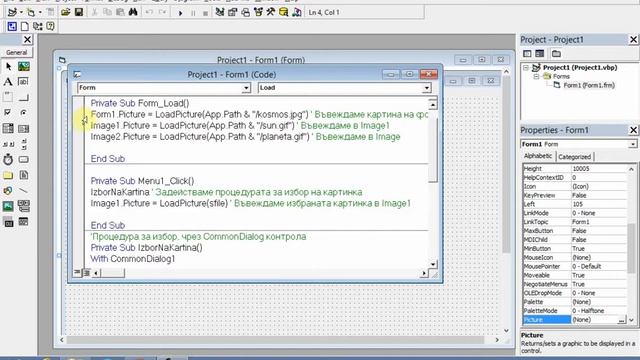Save the project with the floppy disk icon
Screen dimensions: 640x360
point(79,12)
